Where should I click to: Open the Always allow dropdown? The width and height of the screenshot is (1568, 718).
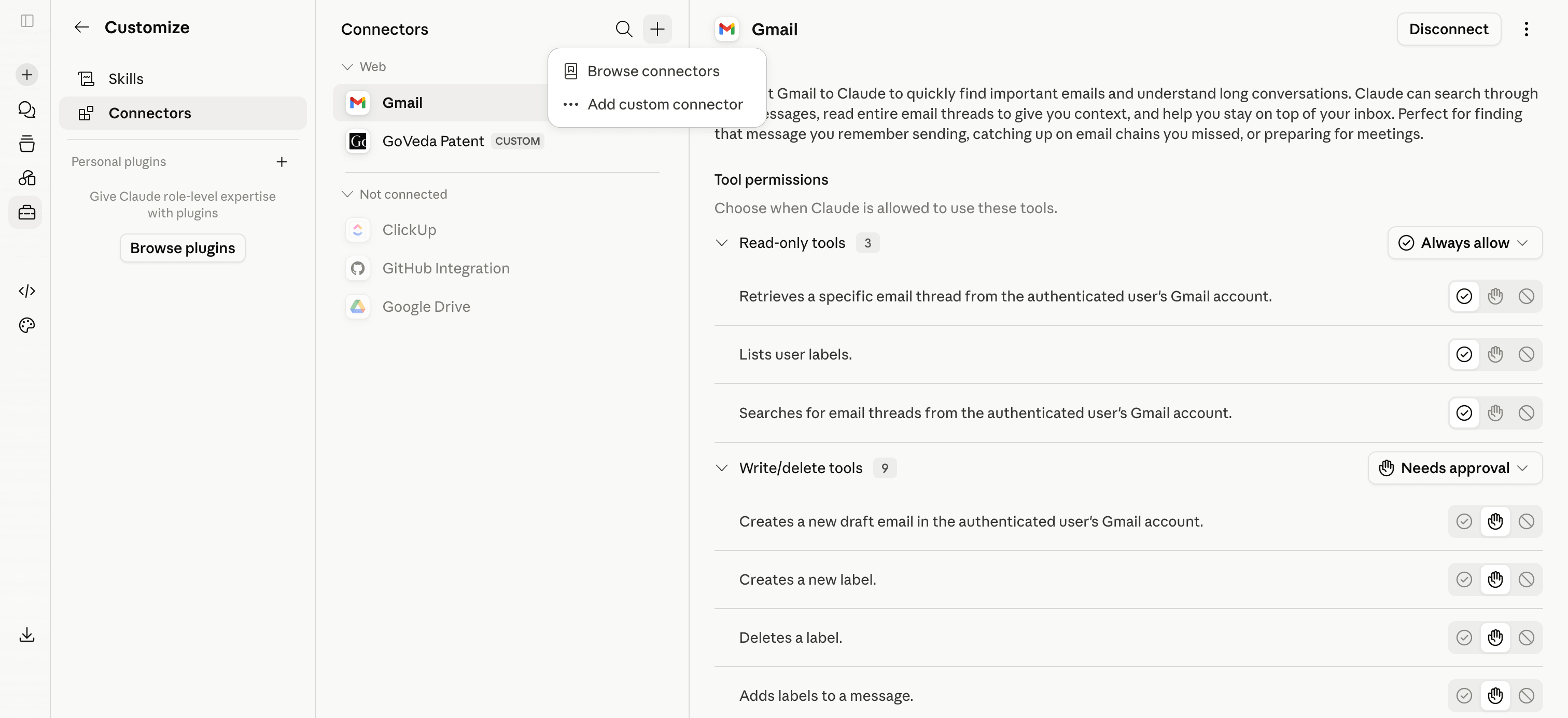1464,243
